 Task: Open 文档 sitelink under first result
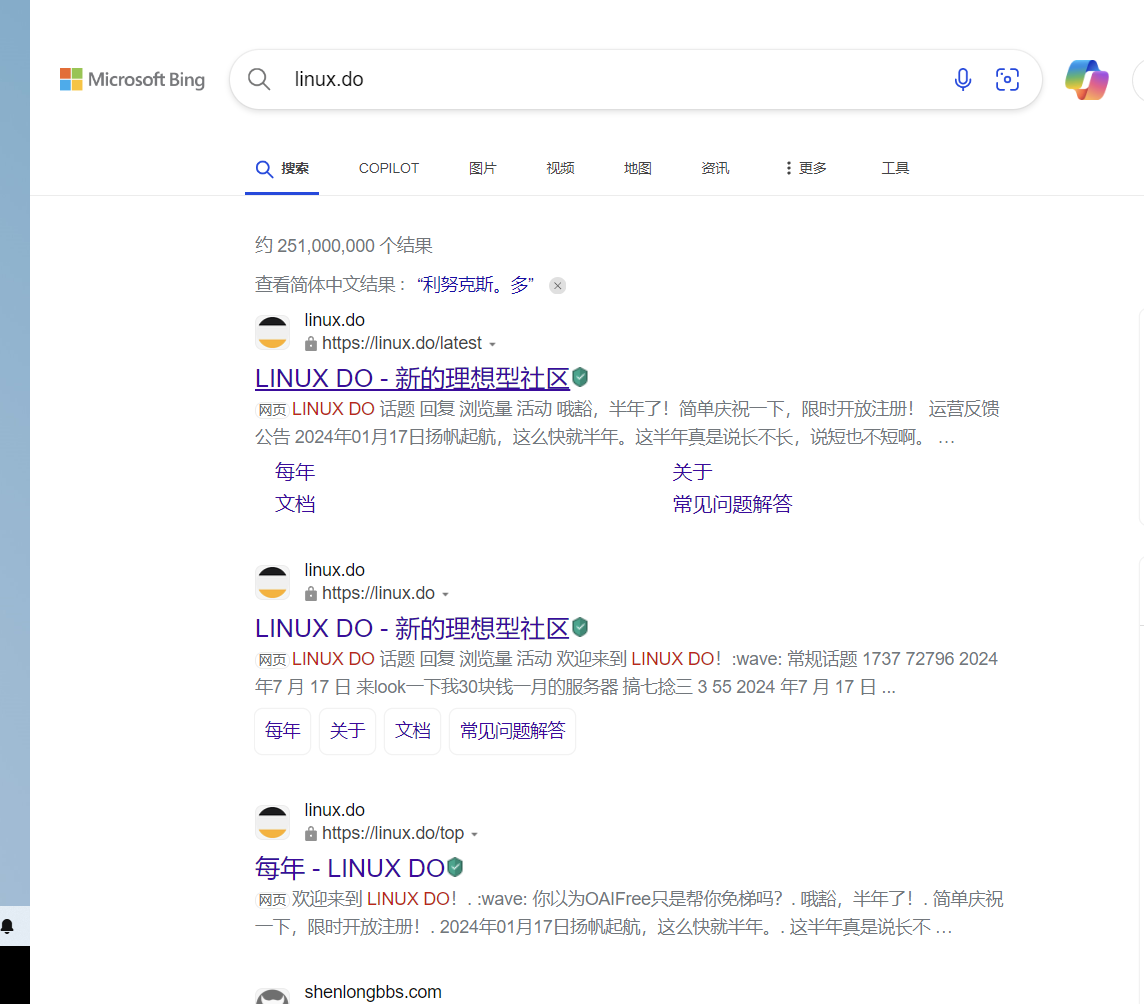click(x=295, y=504)
